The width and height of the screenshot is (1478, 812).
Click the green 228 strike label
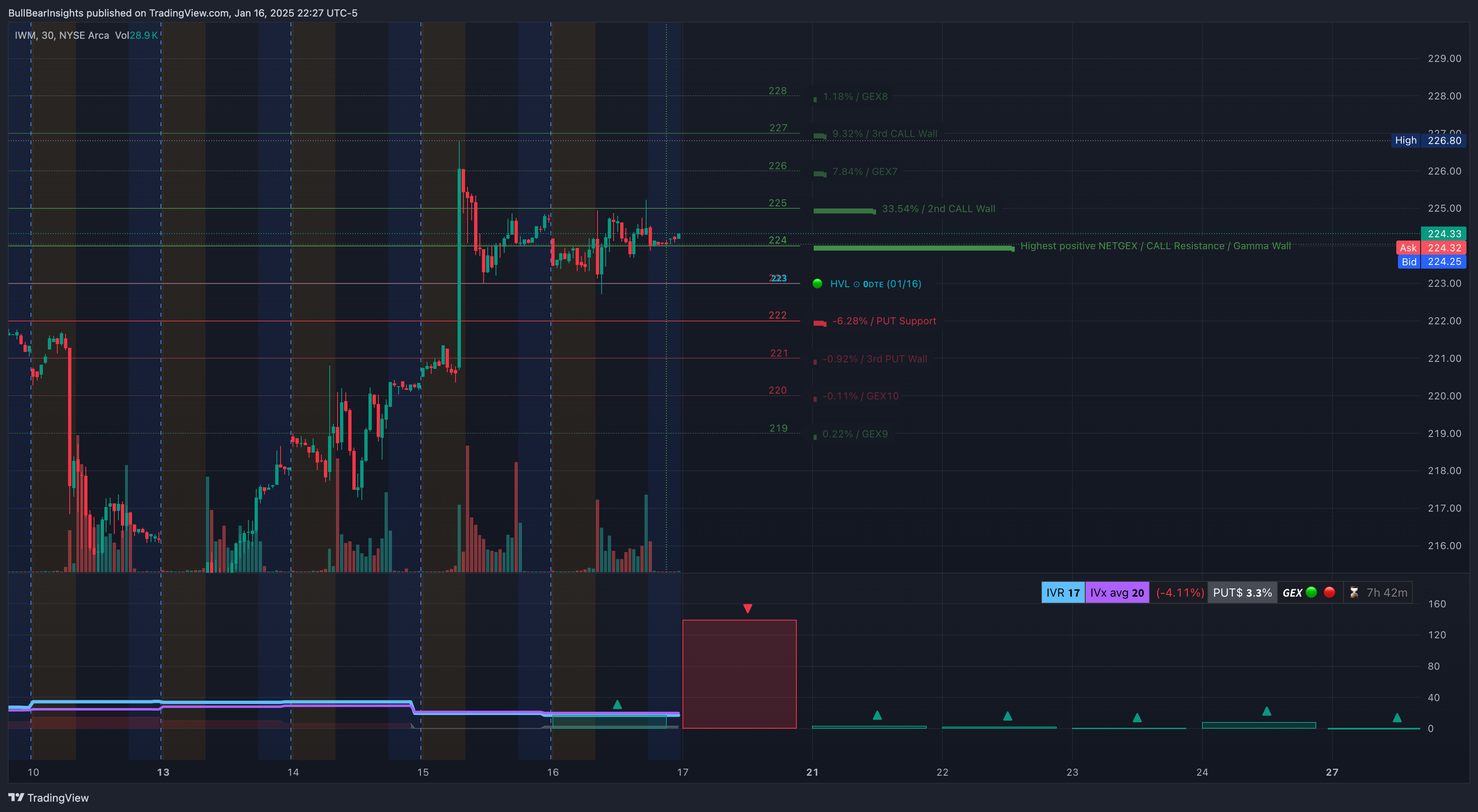tap(777, 91)
